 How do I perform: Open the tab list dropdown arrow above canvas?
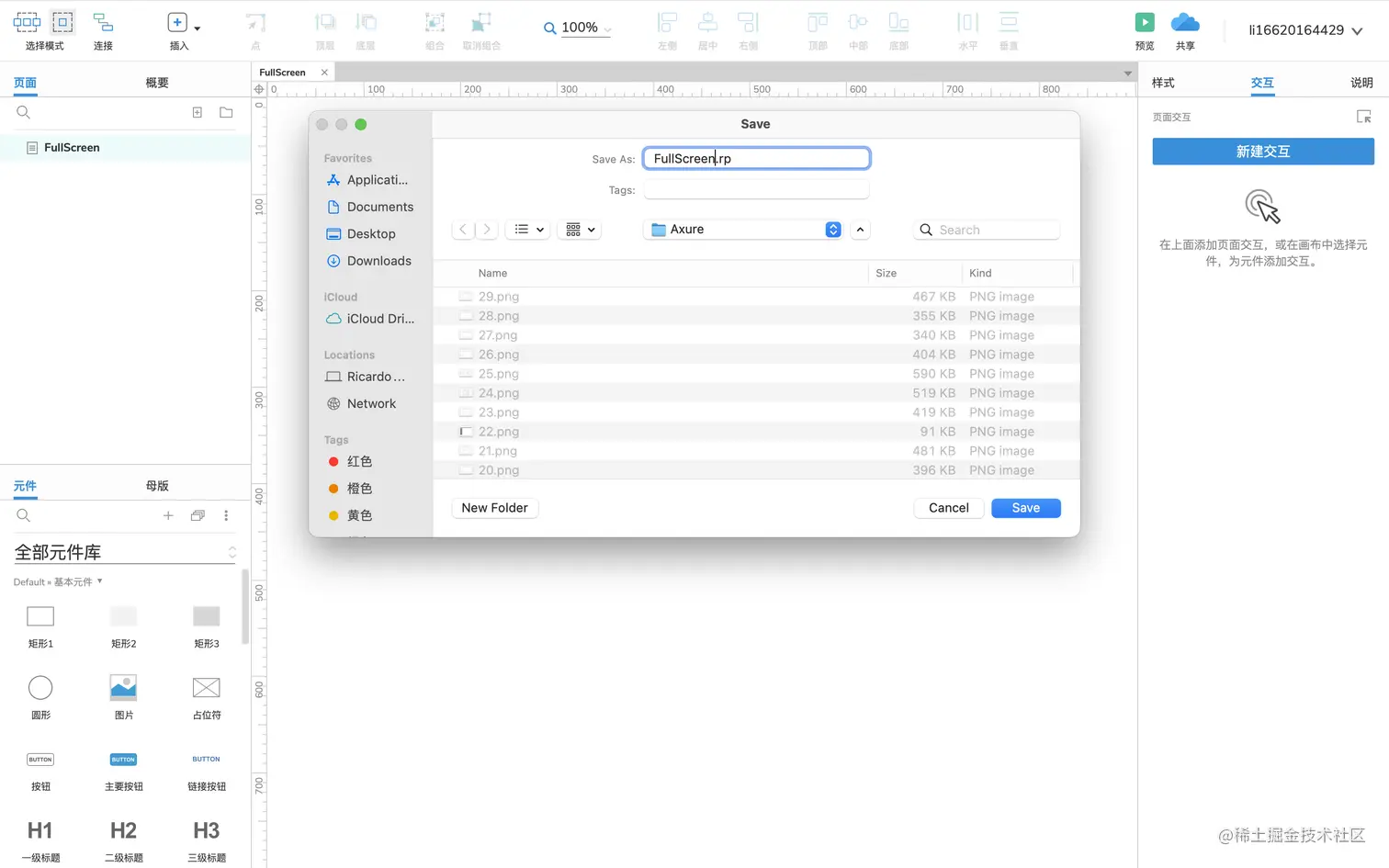point(1127,73)
